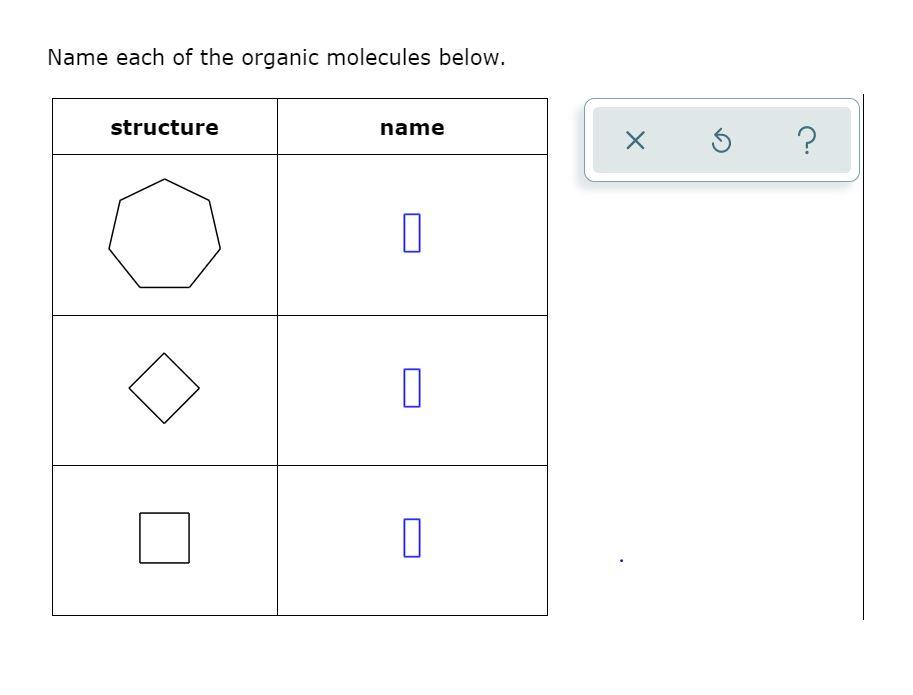Click the bottom row's blue answer box

411,537
